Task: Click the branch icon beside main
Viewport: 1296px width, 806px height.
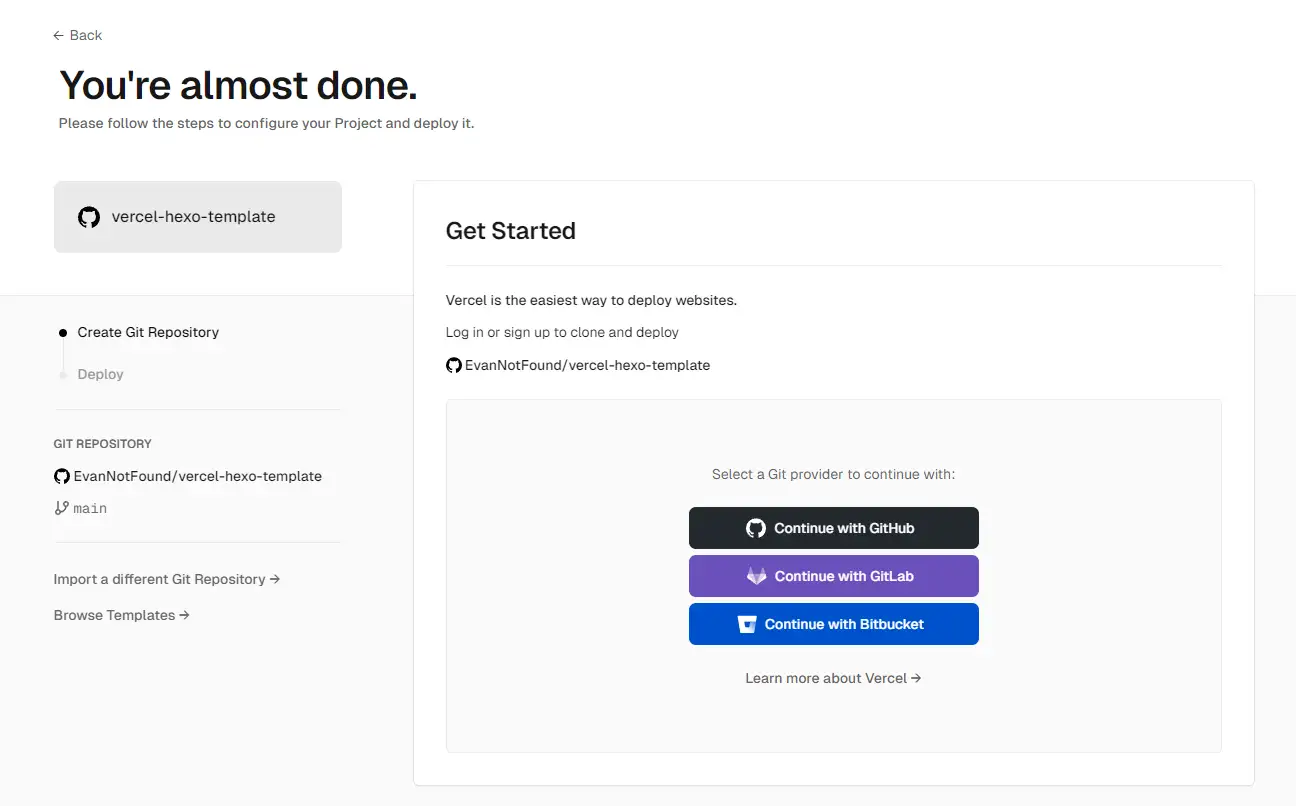Action: pos(62,508)
